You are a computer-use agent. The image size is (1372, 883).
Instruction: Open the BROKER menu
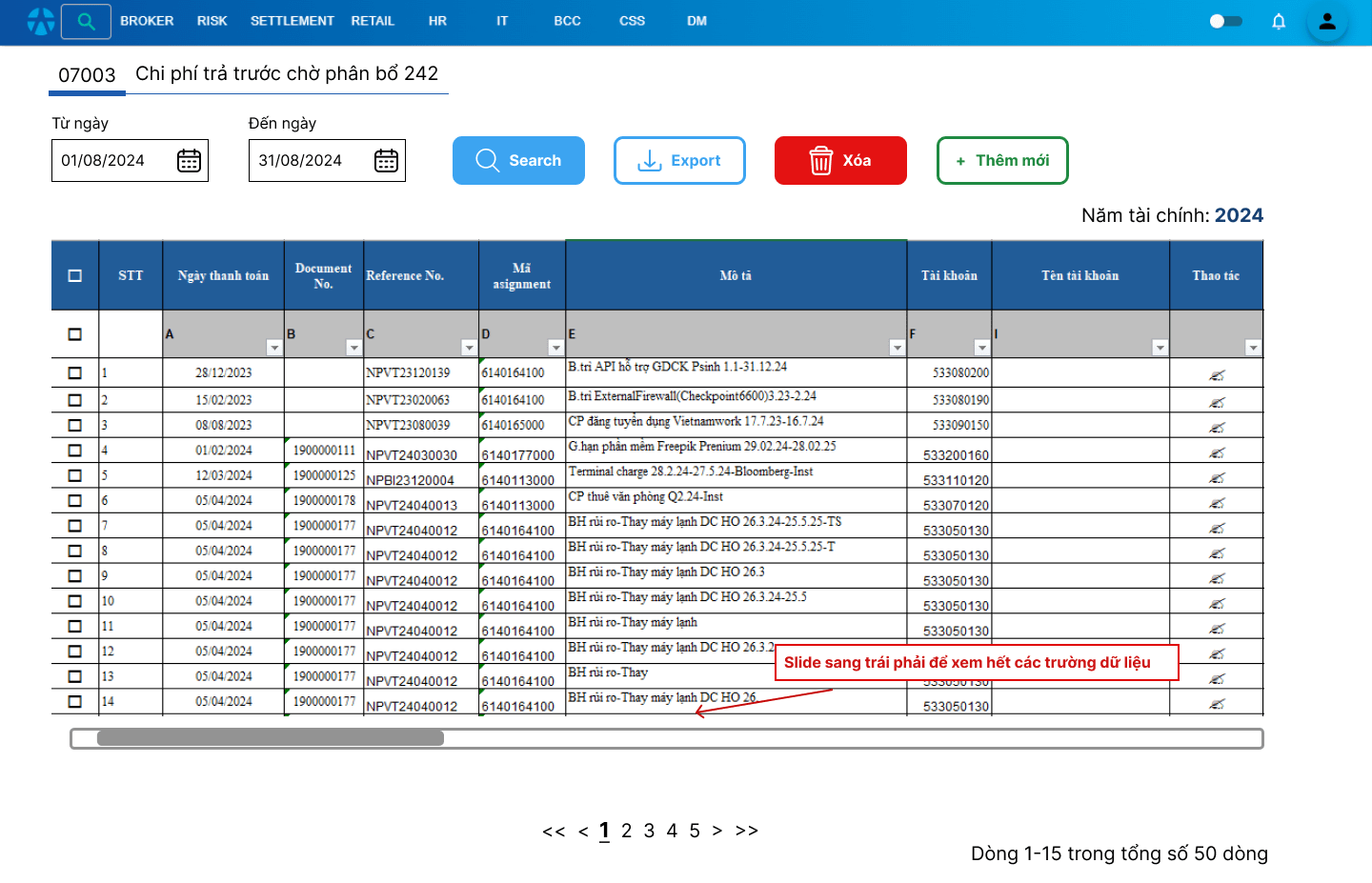[x=147, y=21]
